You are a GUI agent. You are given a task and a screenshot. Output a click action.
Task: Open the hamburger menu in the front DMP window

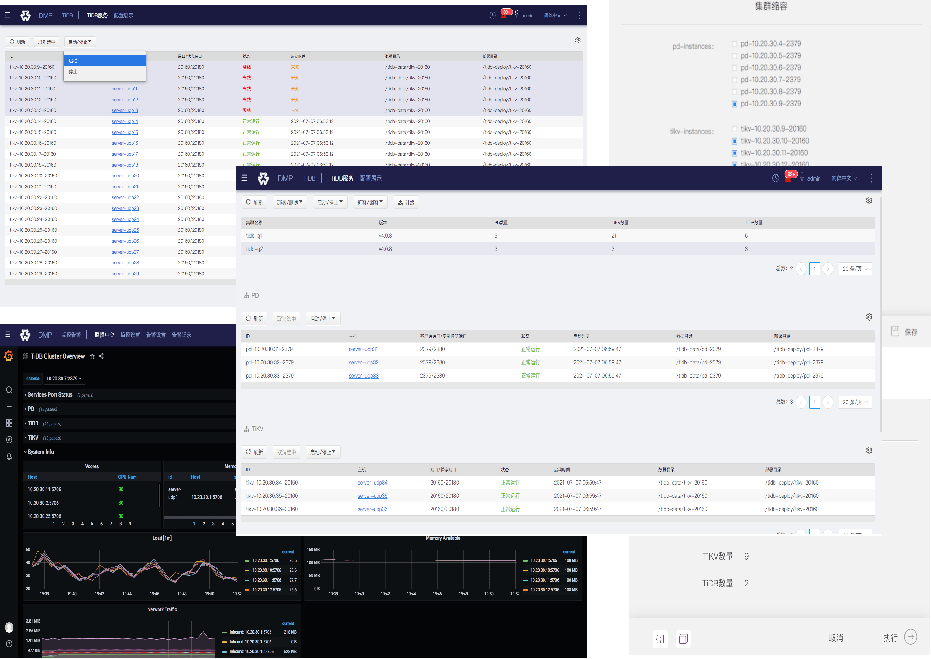246,178
